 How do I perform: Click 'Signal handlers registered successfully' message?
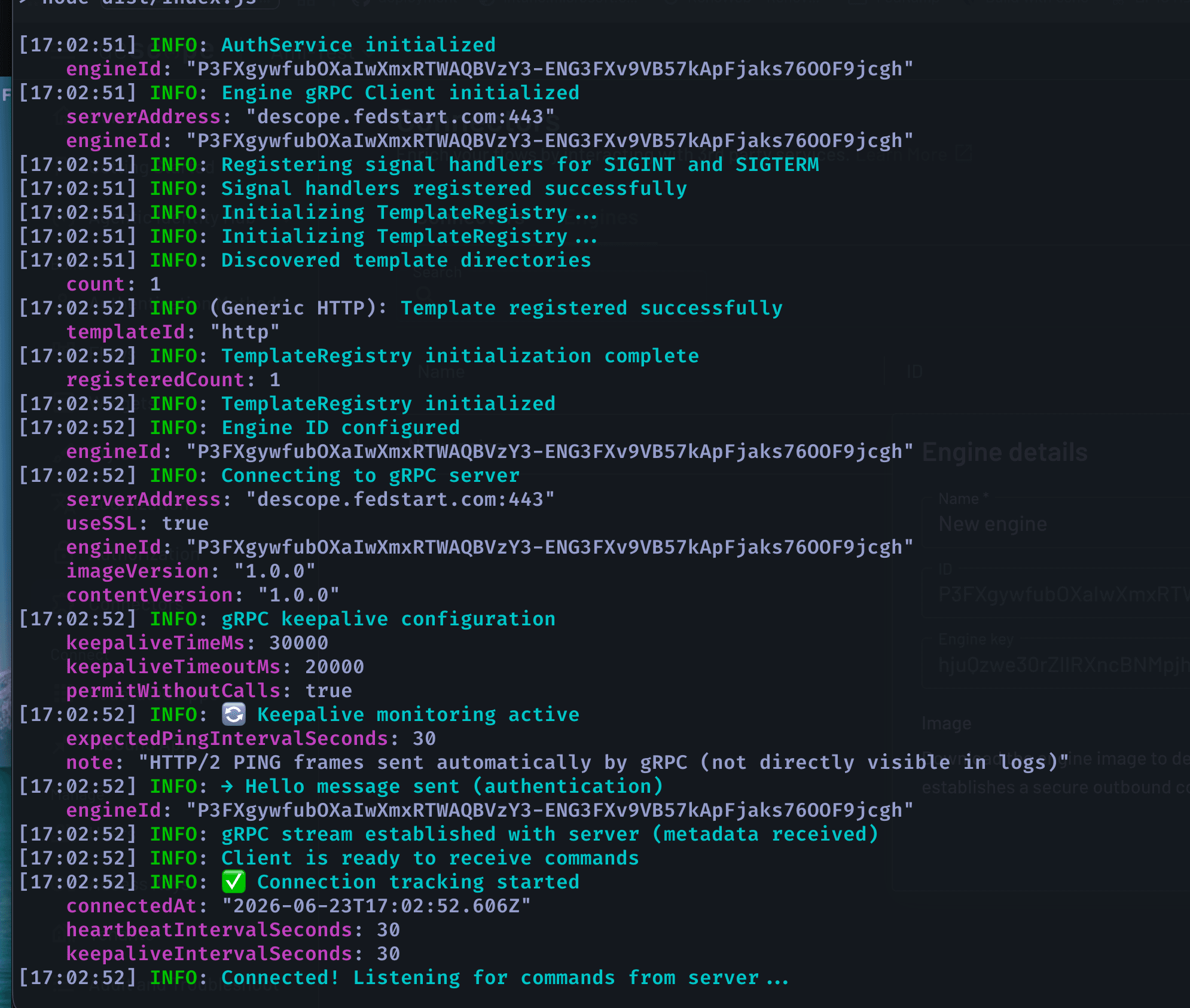point(454,188)
